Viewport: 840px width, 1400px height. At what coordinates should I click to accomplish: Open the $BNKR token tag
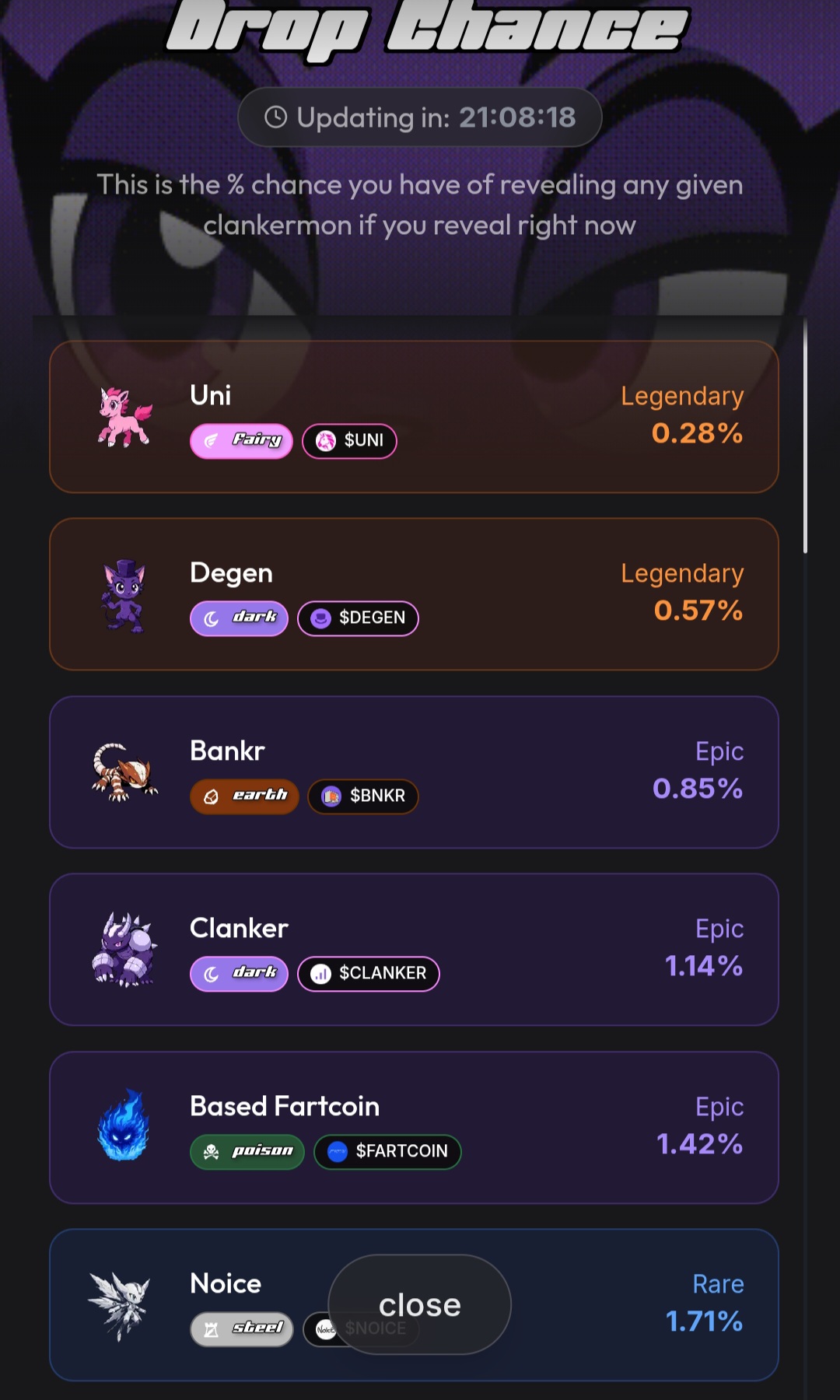click(363, 796)
